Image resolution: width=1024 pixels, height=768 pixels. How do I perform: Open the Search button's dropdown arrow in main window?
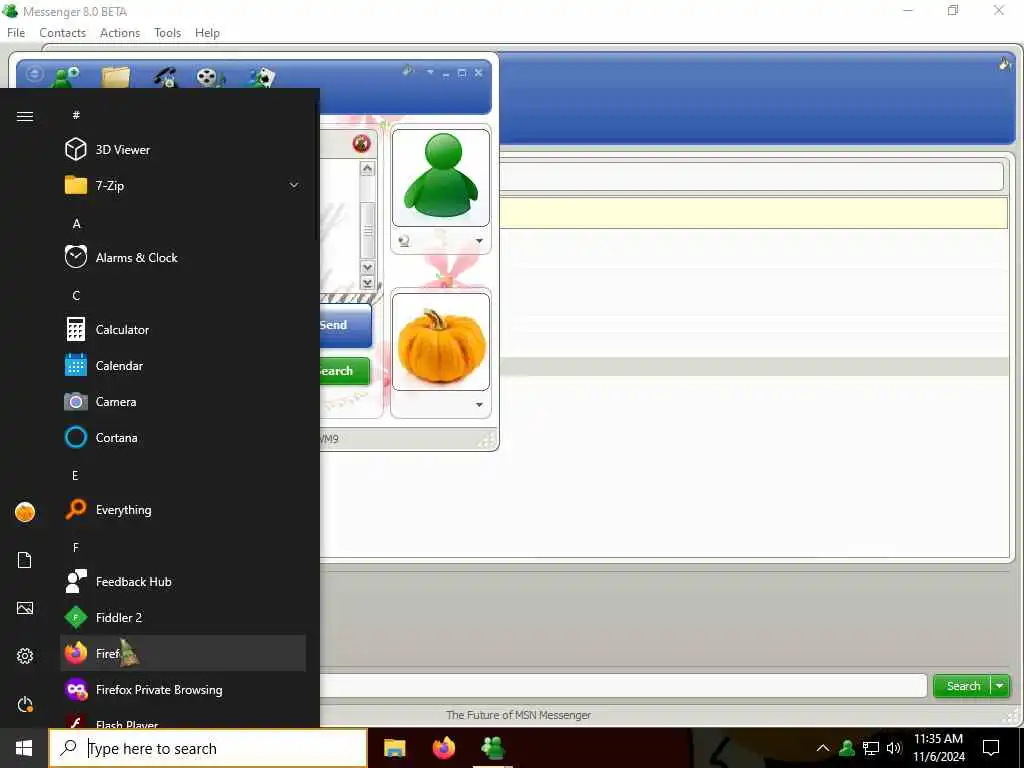coord(1000,686)
